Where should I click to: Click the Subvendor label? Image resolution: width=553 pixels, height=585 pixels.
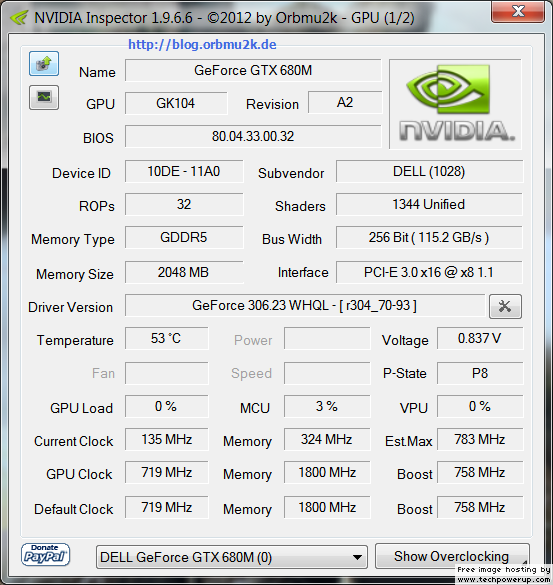coord(291,173)
